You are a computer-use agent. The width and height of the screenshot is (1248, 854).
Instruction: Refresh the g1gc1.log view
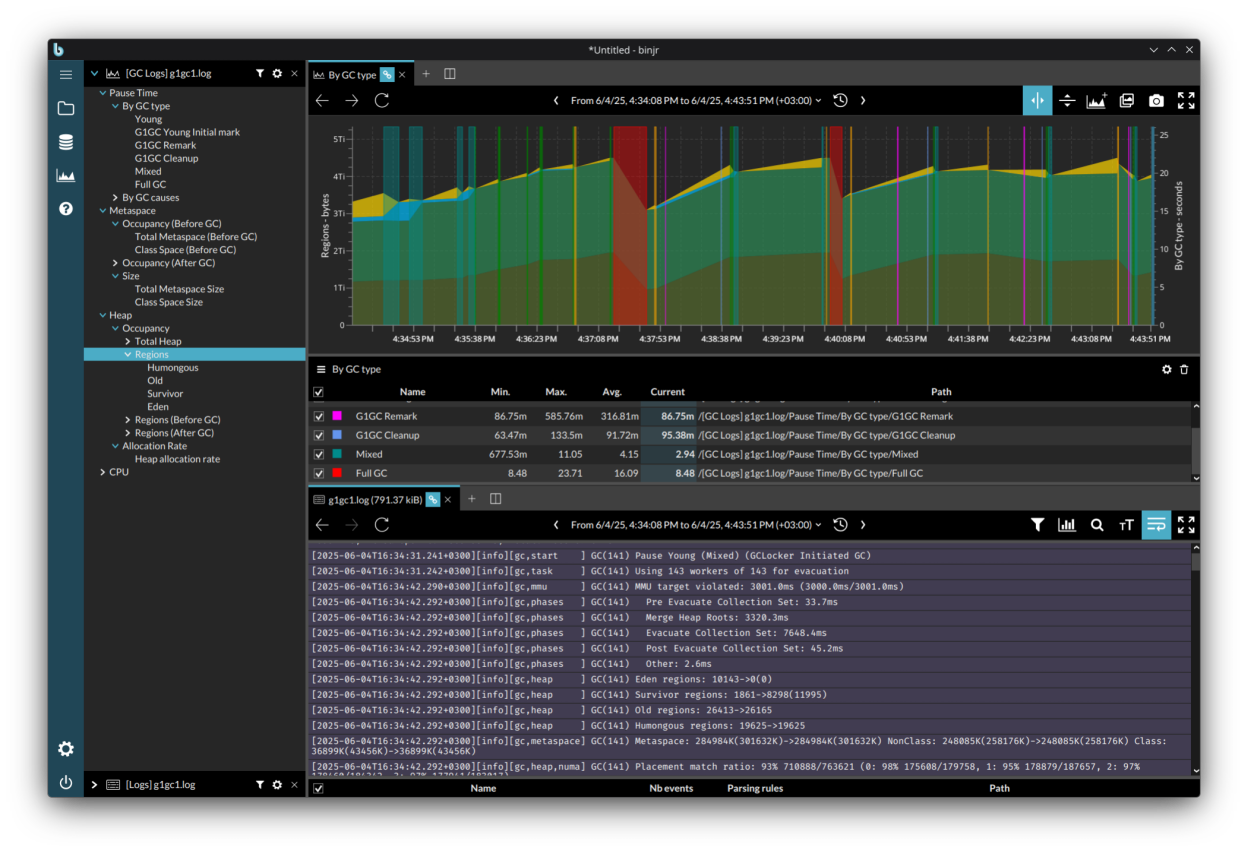pos(382,524)
